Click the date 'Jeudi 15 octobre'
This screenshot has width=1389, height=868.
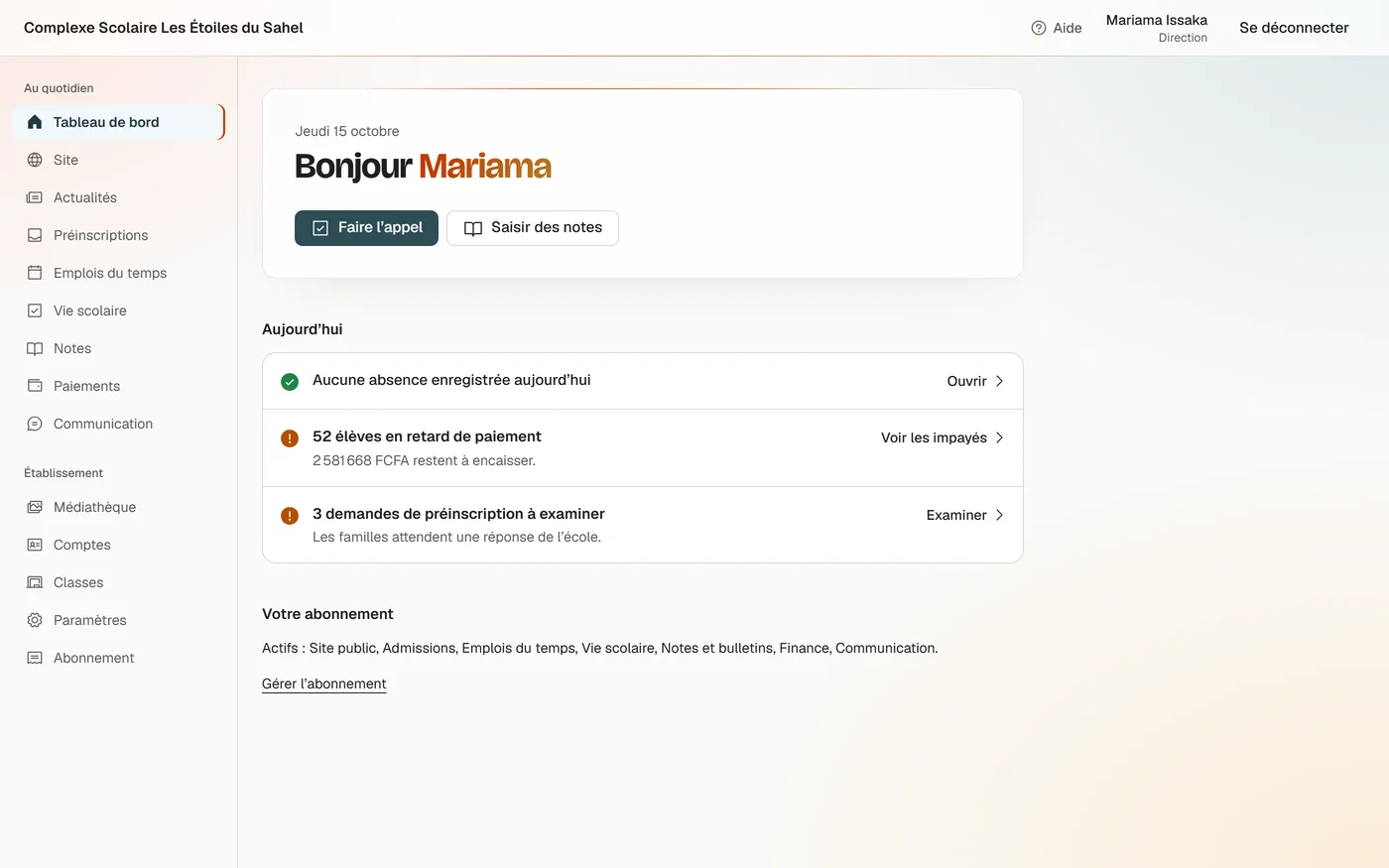[x=347, y=131]
